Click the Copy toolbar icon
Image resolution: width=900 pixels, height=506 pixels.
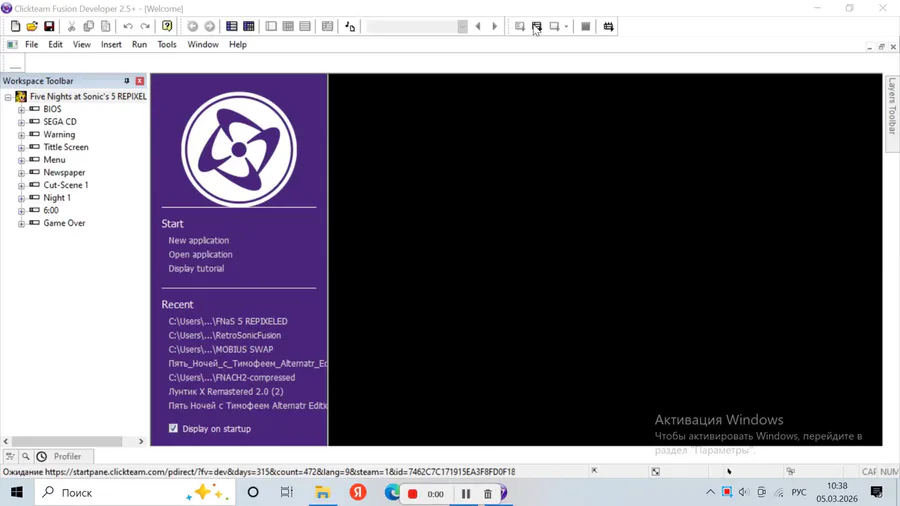click(x=88, y=26)
